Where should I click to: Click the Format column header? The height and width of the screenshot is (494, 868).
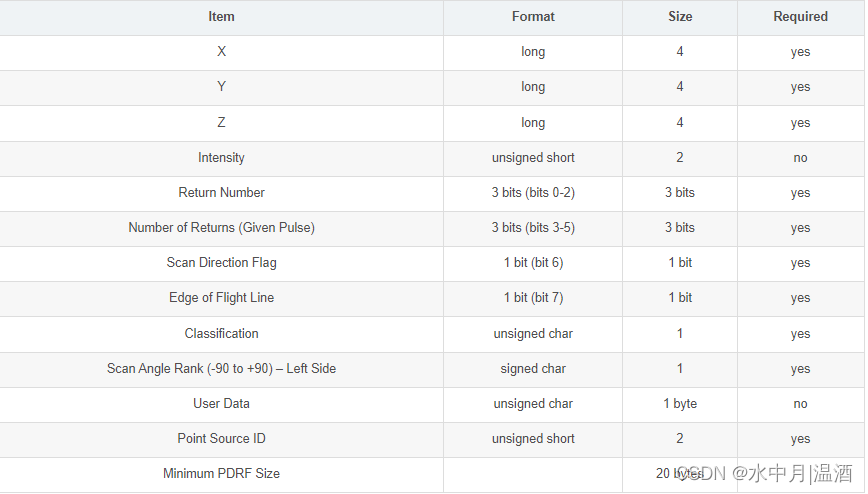coord(533,17)
